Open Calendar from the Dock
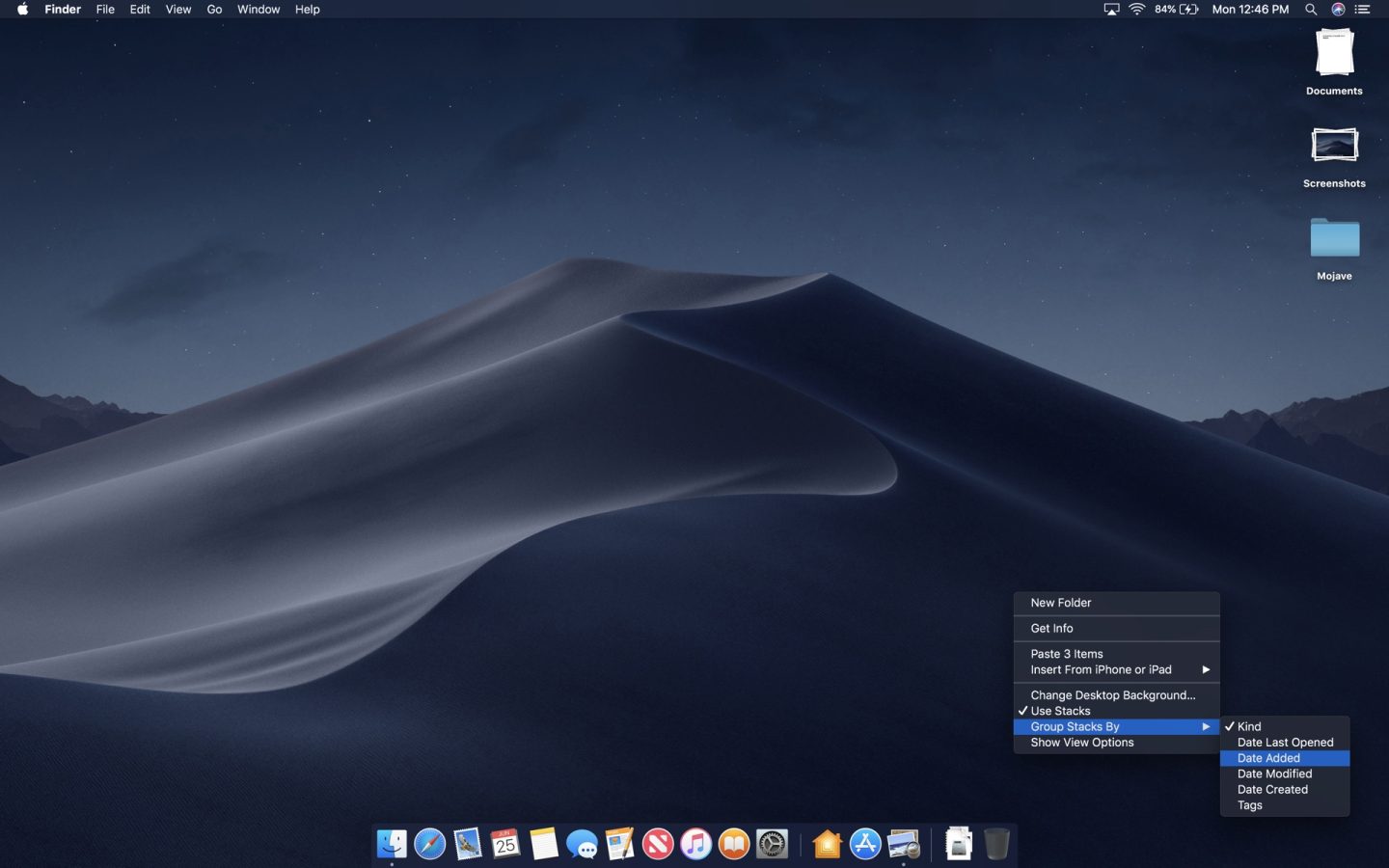 click(x=504, y=844)
